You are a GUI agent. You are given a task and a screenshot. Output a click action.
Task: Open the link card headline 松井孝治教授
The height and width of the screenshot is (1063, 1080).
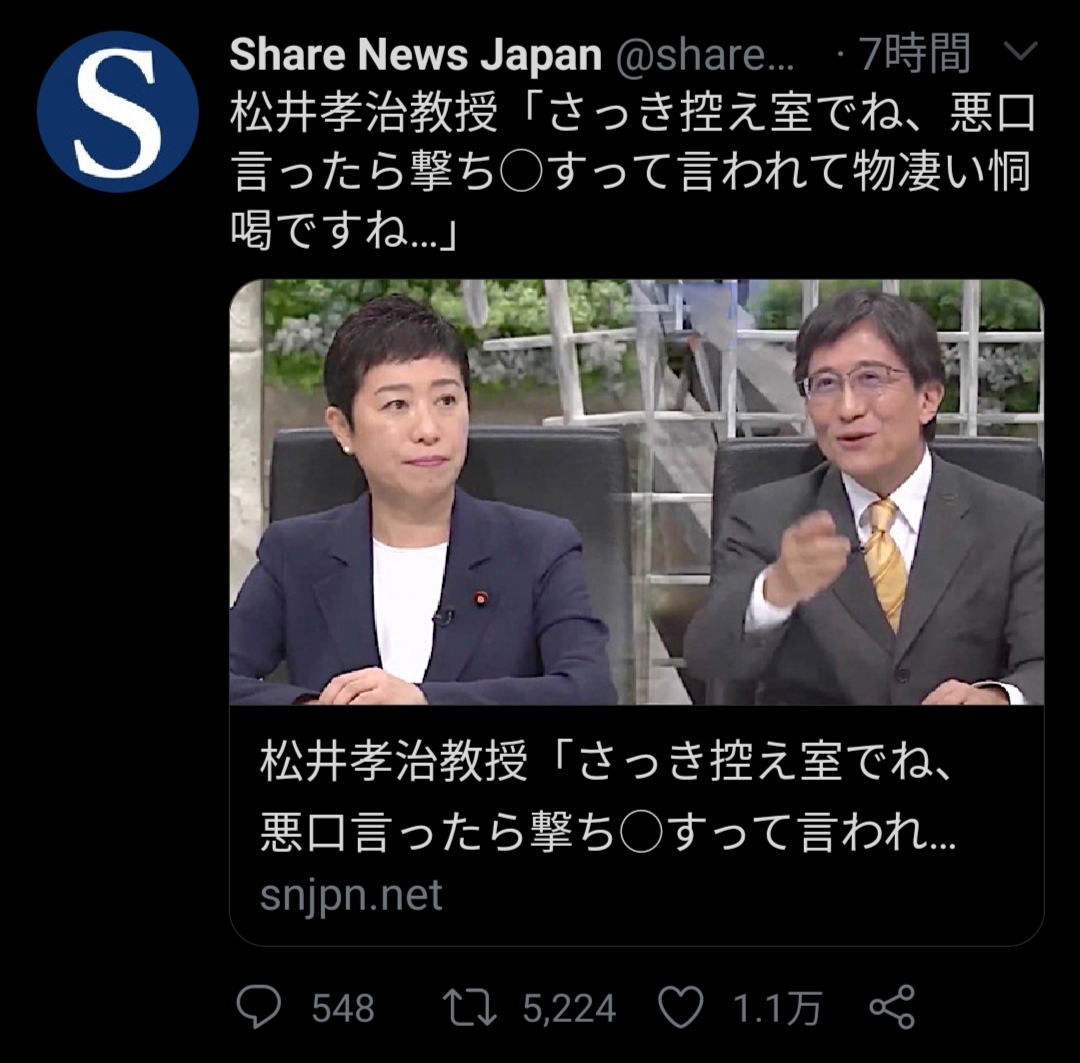pyautogui.click(x=606, y=798)
